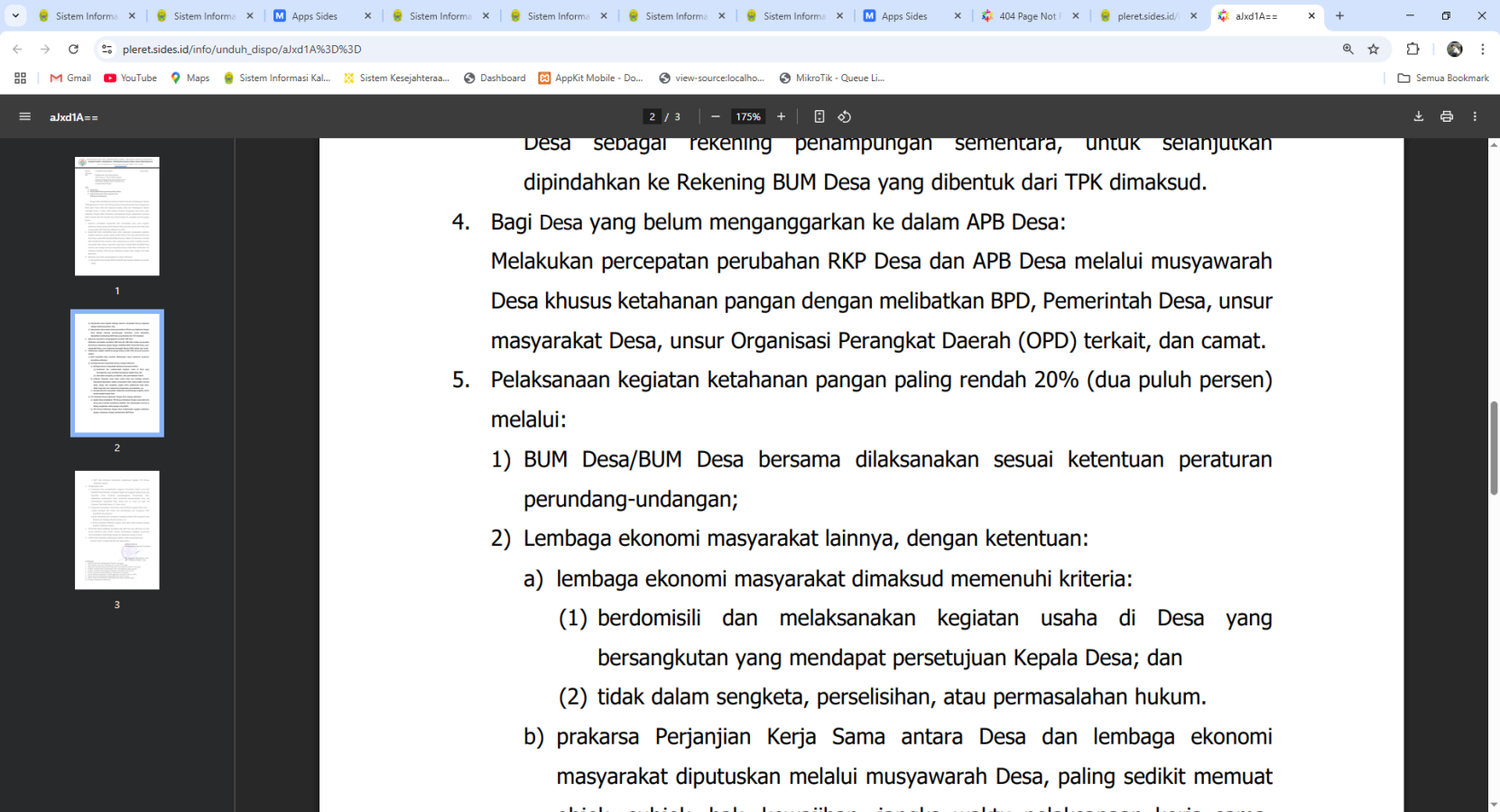Switch to the first Sistem Informasi tab
The height and width of the screenshot is (812, 1500).
[x=86, y=16]
